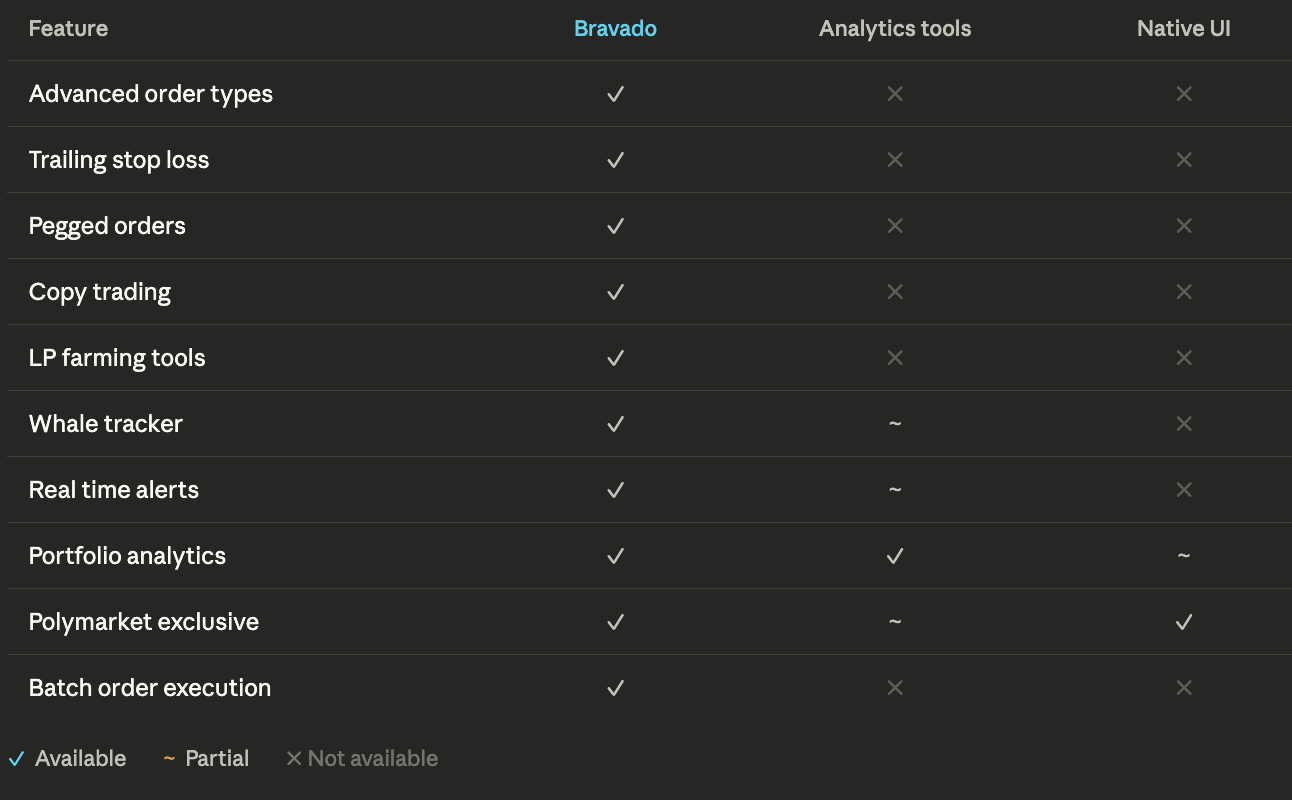The height and width of the screenshot is (800, 1292).
Task: Click Native UI partial tilde for Portfolio analytics
Action: [1184, 556]
